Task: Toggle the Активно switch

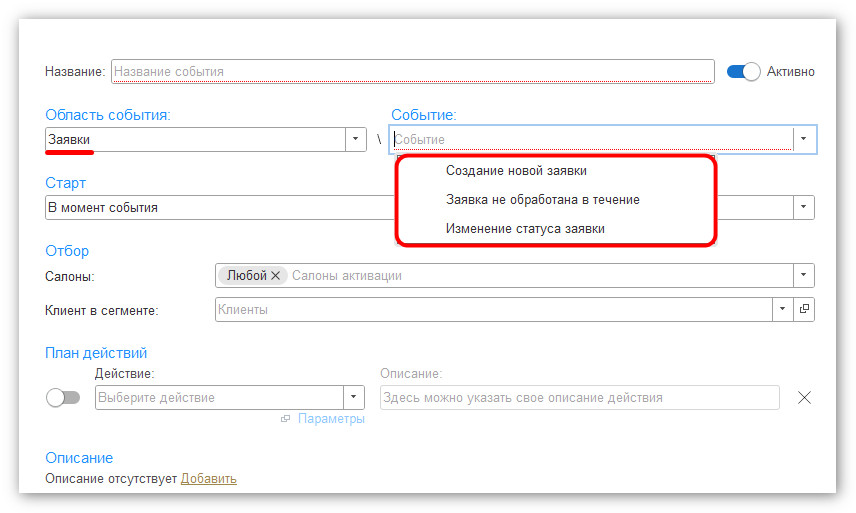Action: coord(743,71)
